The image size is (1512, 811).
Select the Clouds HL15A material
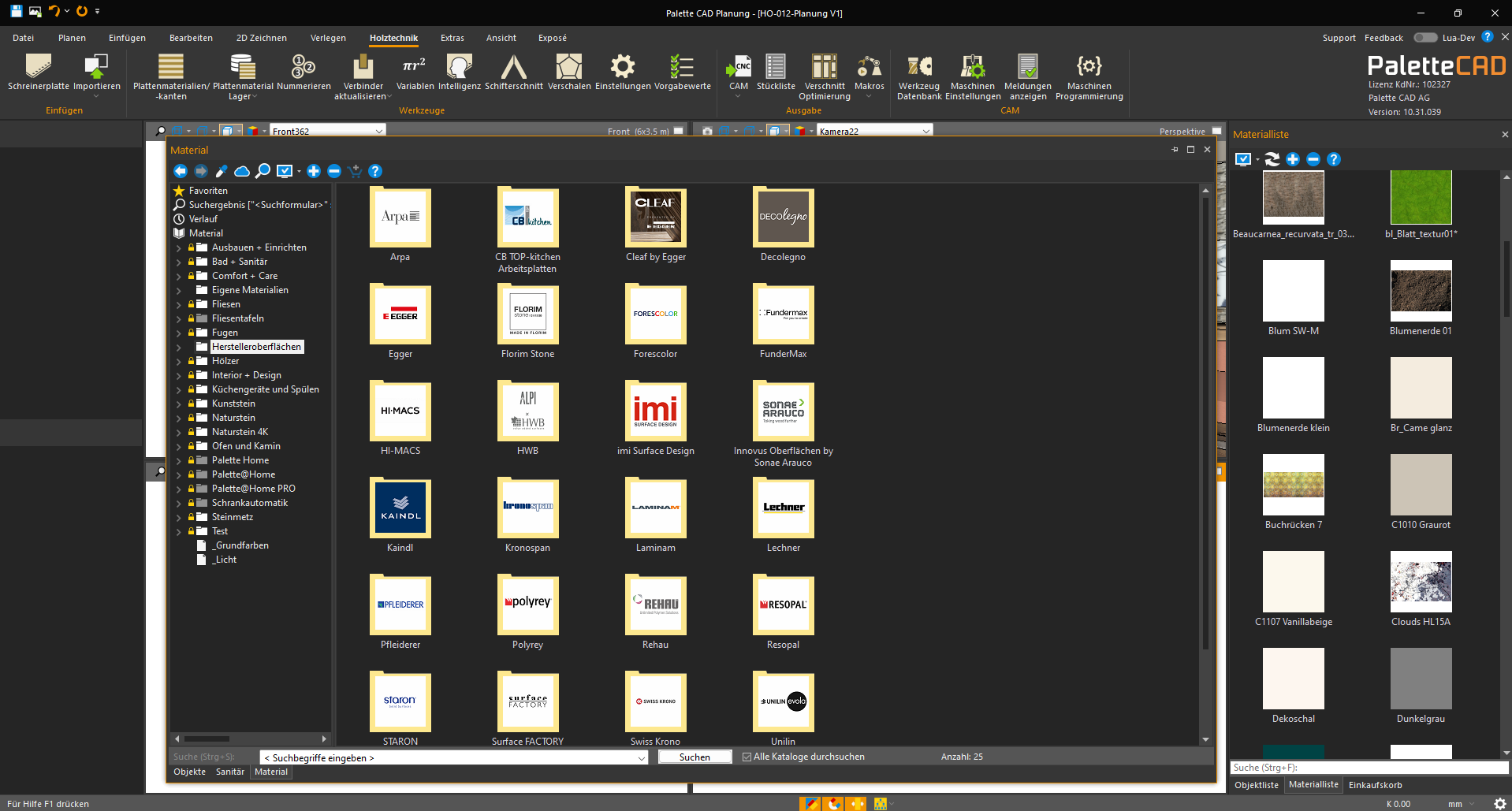coord(1421,581)
